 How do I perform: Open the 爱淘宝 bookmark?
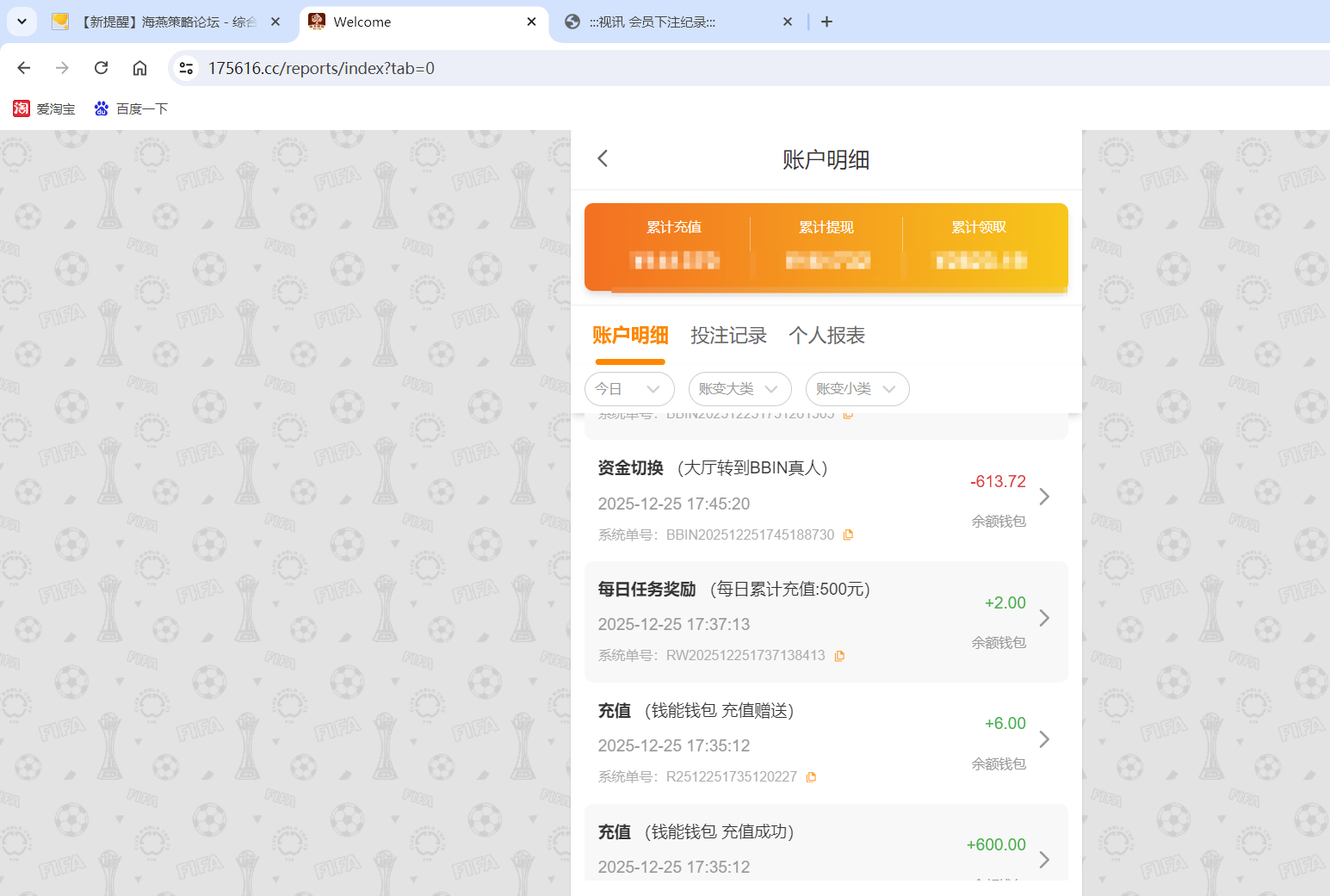tap(44, 108)
